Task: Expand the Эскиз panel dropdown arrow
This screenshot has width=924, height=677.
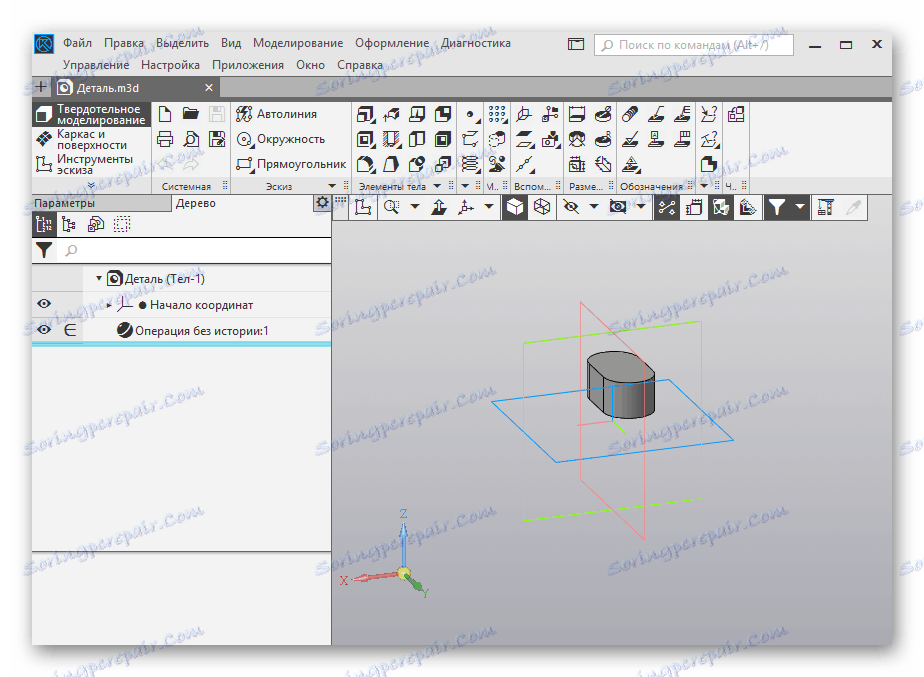Action: (x=332, y=186)
